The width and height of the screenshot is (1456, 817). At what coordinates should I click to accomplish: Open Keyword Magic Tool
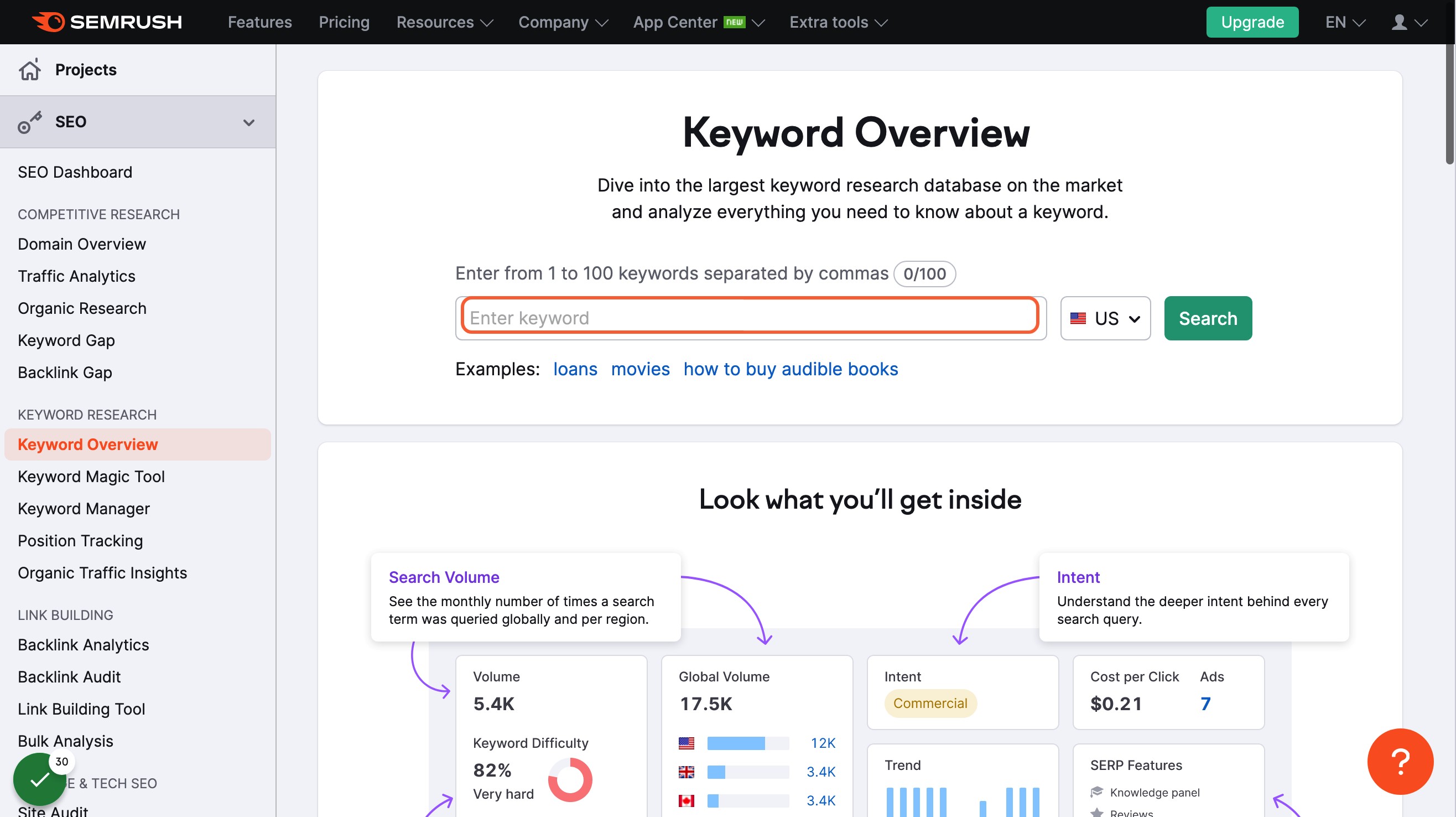tap(91, 477)
